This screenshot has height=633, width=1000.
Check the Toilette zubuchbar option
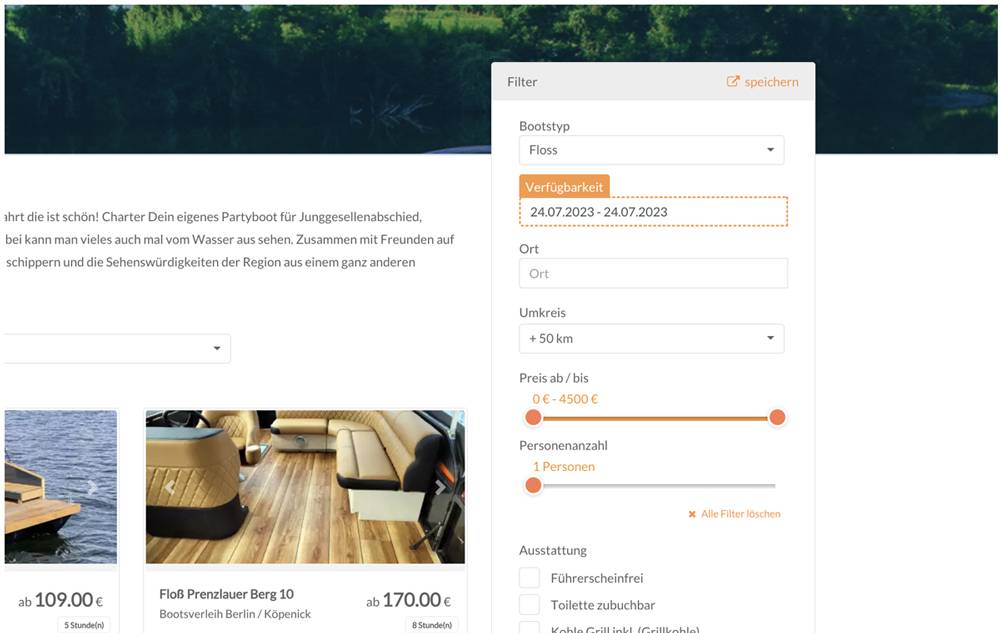[x=529, y=605]
